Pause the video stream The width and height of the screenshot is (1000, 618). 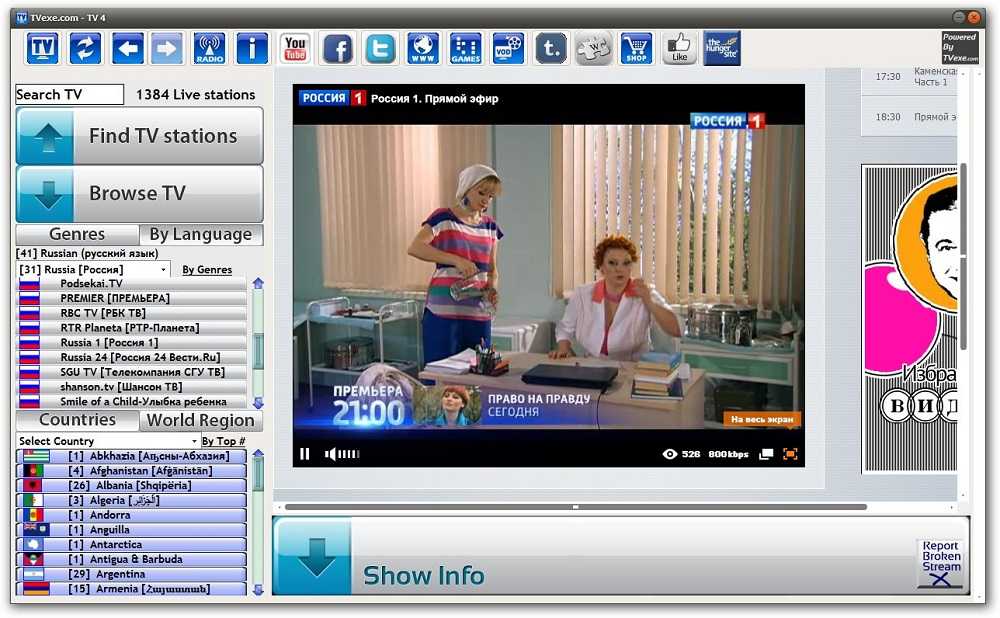tap(305, 453)
